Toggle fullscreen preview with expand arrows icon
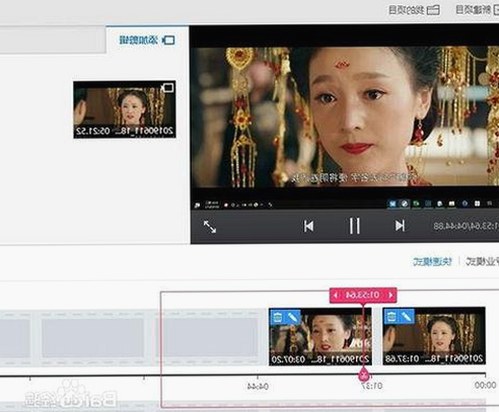This screenshot has width=499, height=412. point(210,227)
